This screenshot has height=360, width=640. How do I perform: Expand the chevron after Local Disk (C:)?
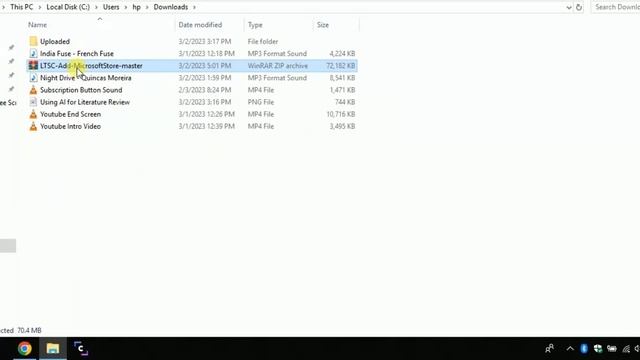[96, 7]
